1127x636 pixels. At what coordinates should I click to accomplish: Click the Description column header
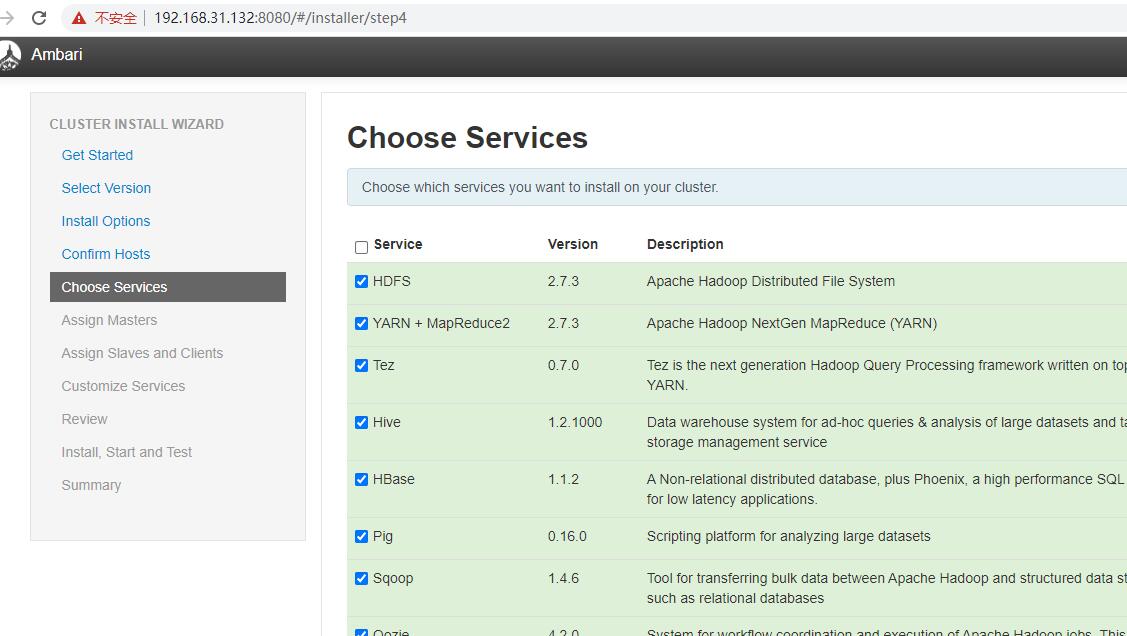point(685,244)
